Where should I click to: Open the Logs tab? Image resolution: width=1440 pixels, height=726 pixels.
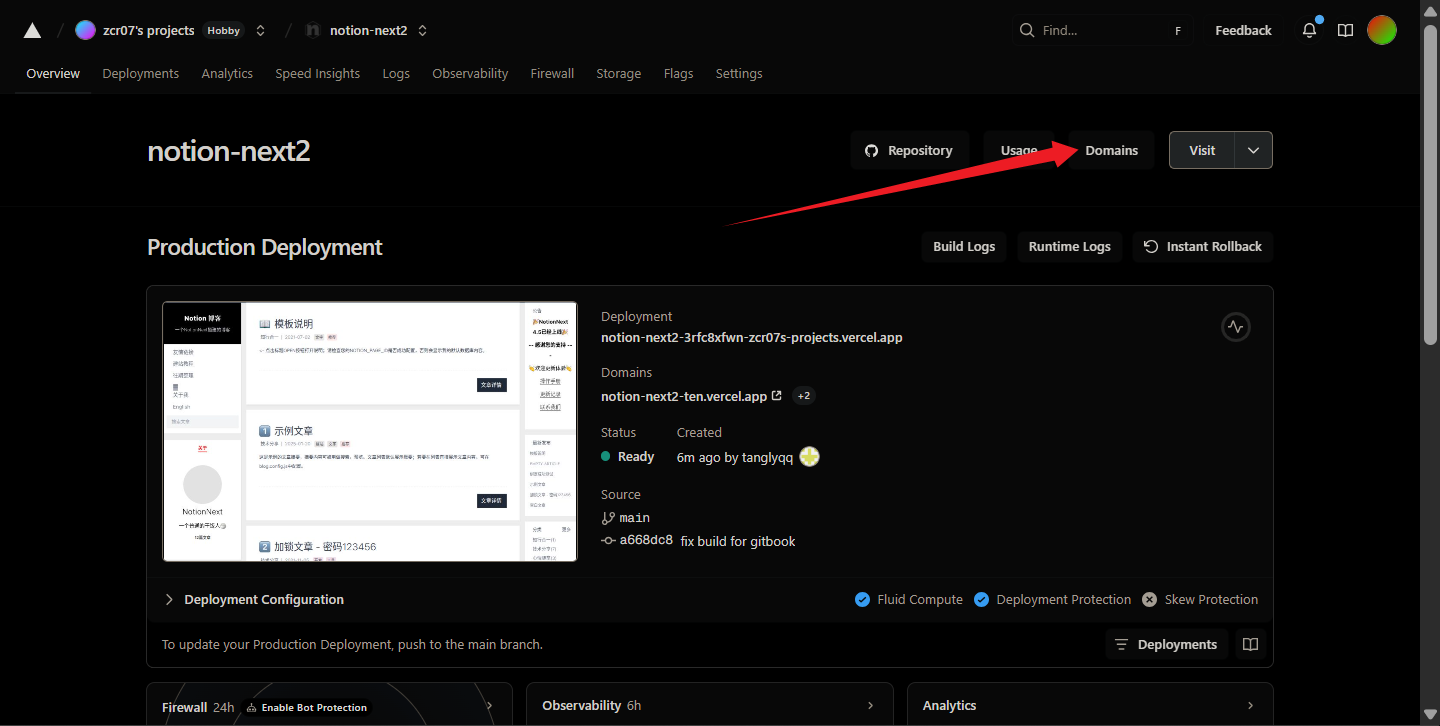pos(396,73)
